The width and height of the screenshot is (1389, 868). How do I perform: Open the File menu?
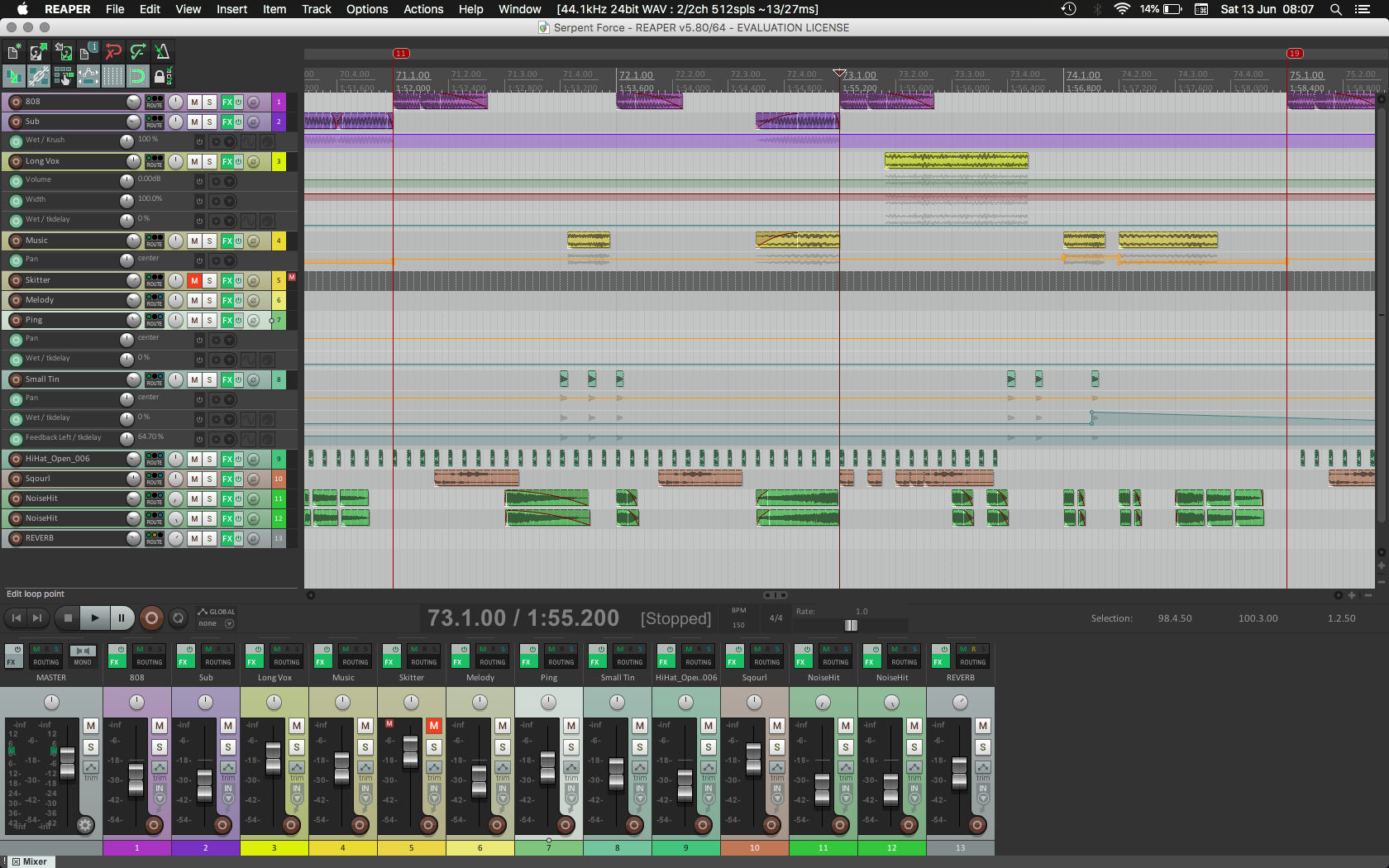[x=115, y=9]
